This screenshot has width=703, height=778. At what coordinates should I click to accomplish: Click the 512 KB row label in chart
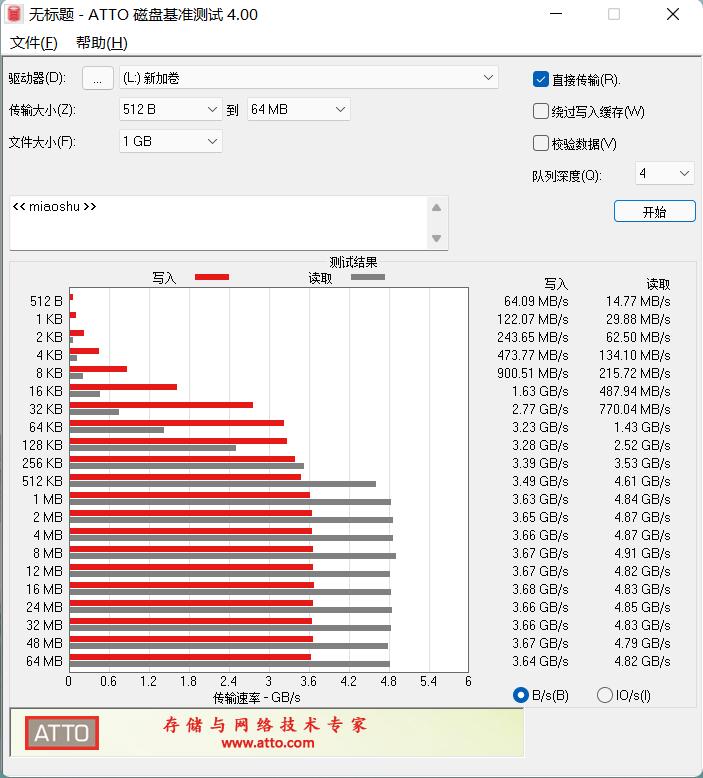pos(42,481)
